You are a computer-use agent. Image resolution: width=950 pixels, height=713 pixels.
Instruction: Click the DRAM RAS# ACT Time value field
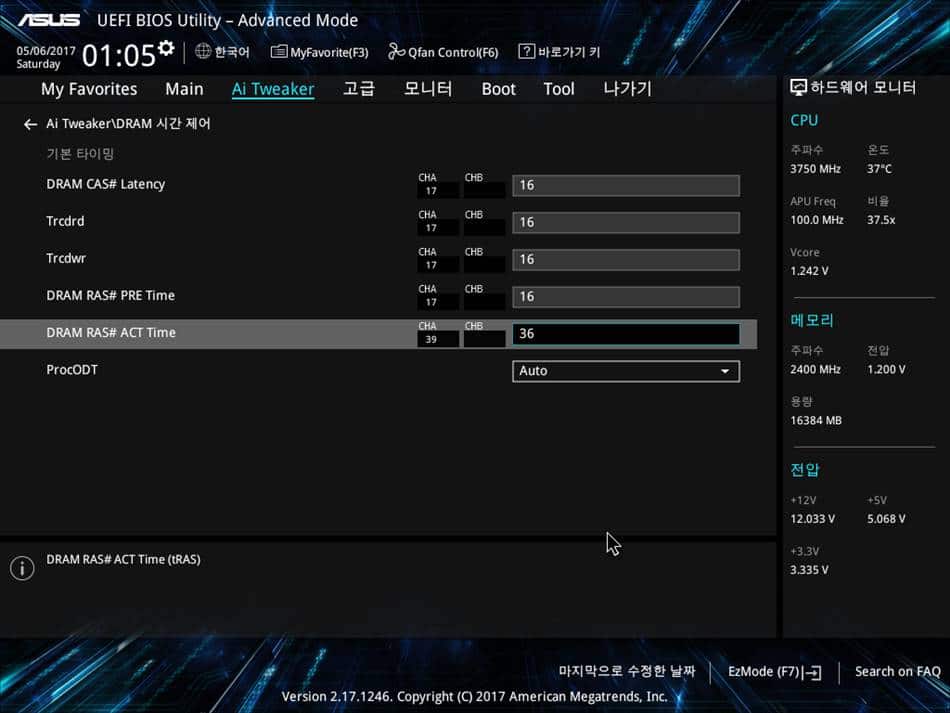pos(625,333)
